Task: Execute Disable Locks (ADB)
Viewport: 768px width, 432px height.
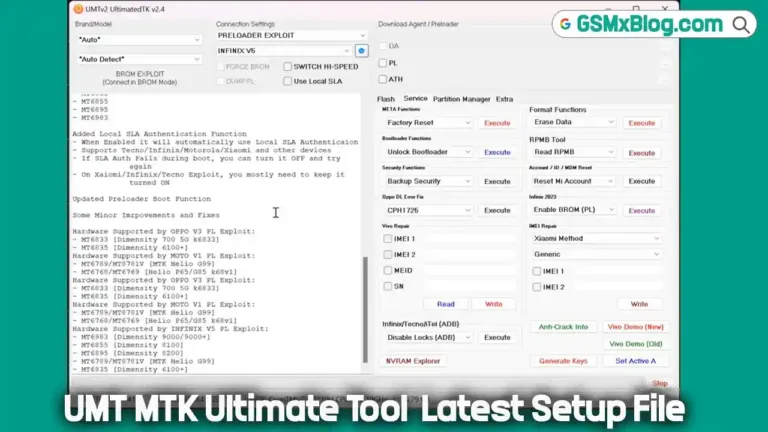Action: 497,337
